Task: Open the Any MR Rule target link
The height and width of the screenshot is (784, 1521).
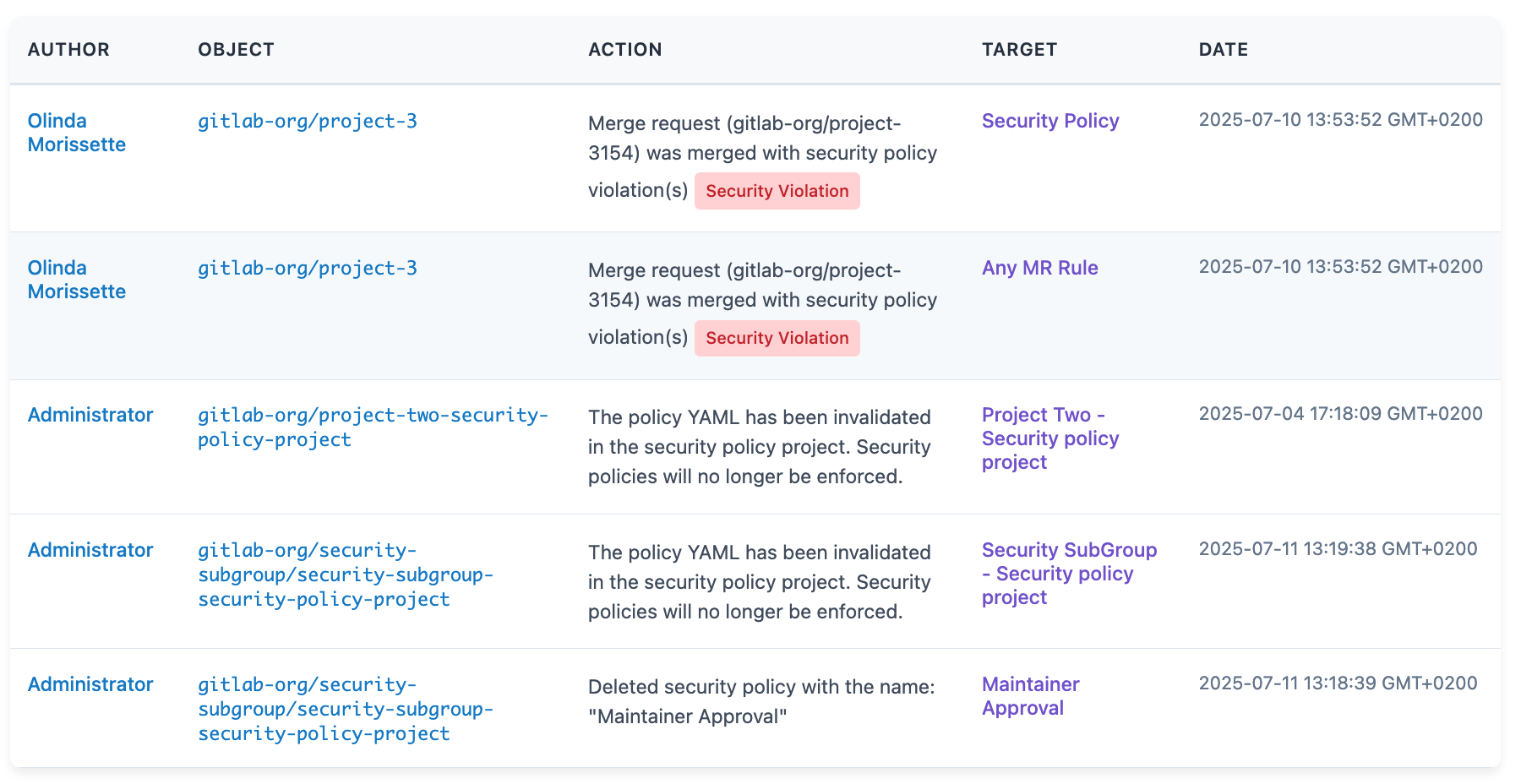Action: (x=1040, y=268)
